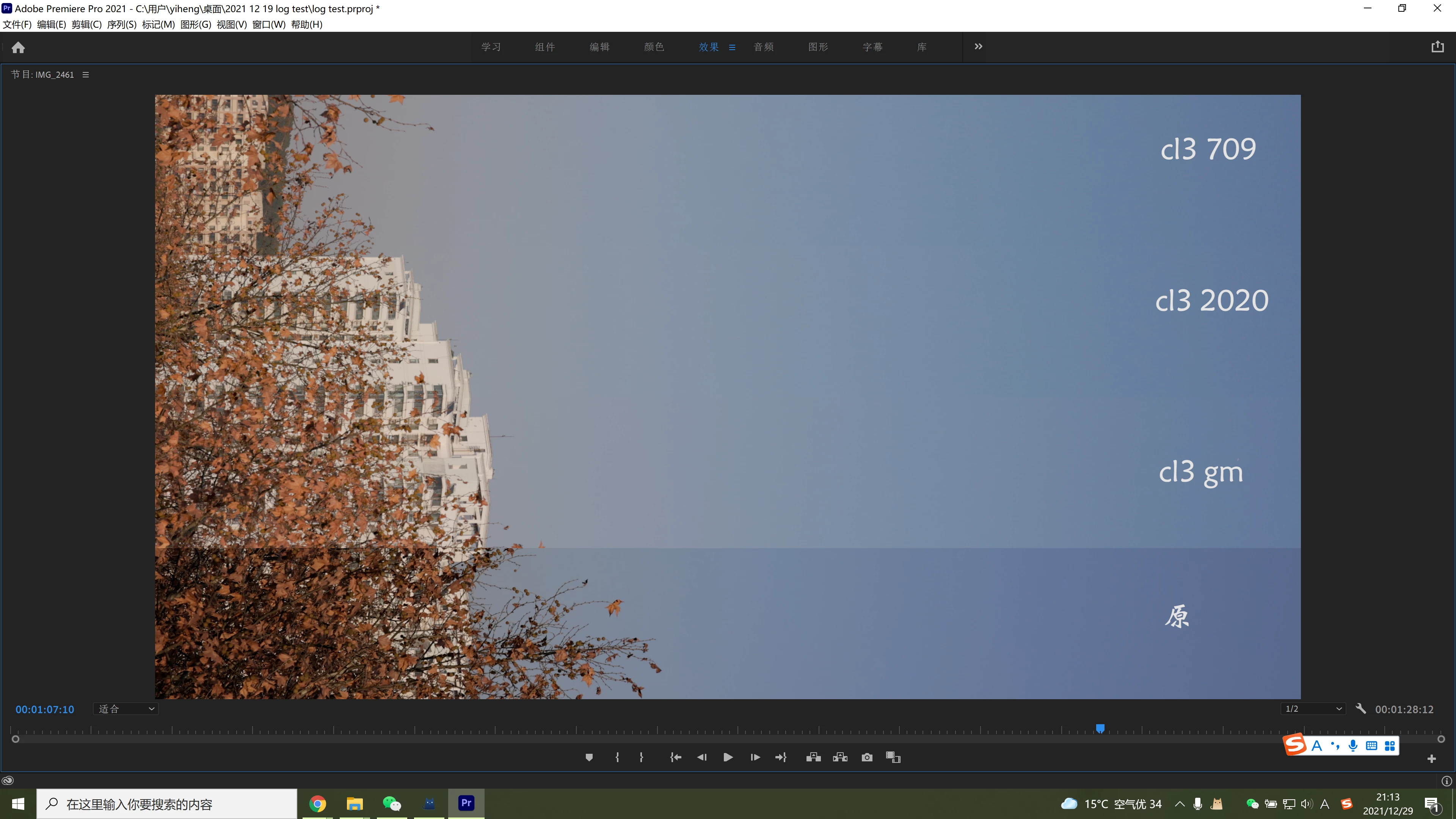Go to the Premiere home screen

point(18,47)
